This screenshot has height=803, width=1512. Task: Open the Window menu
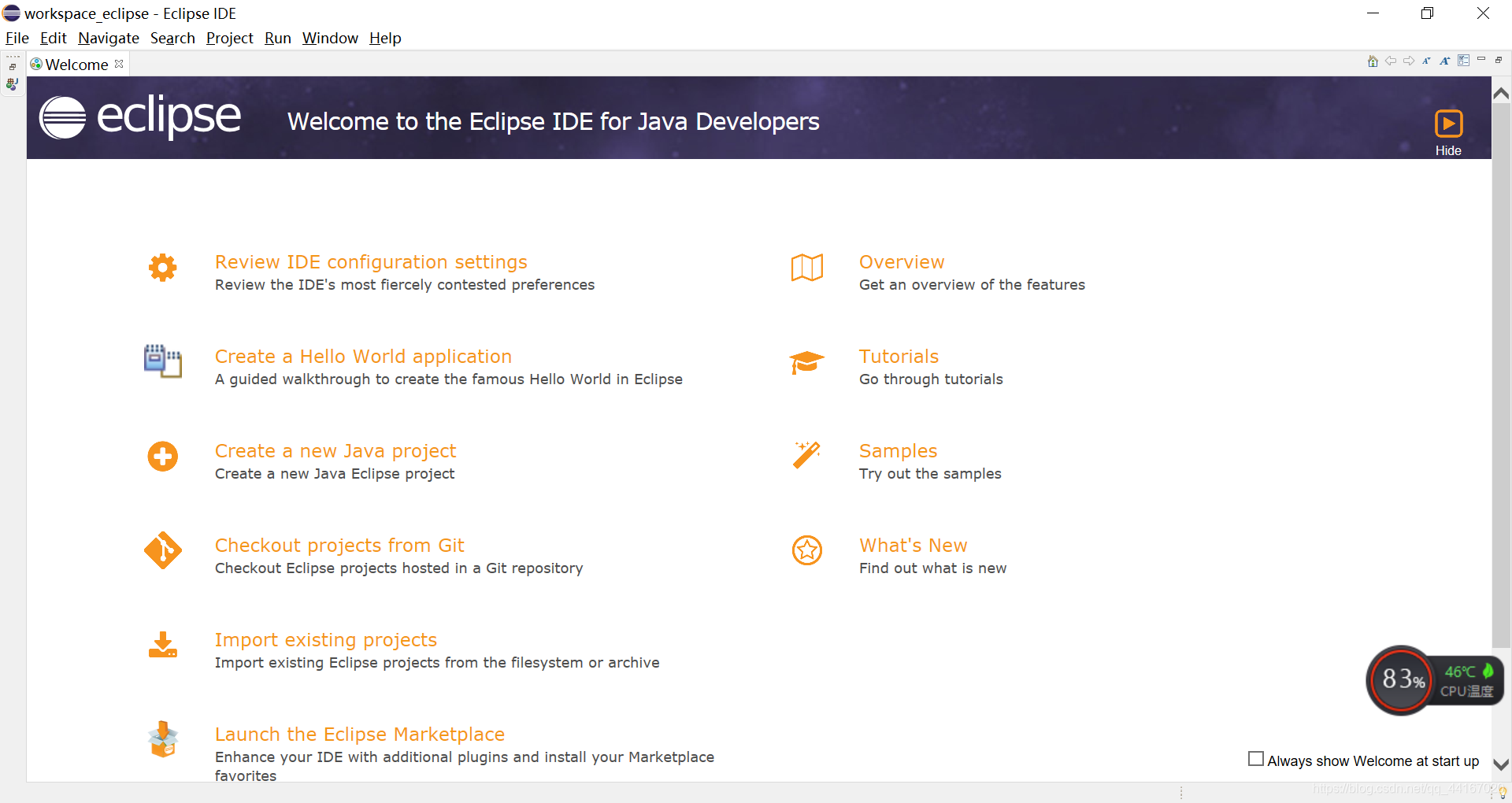pos(330,38)
